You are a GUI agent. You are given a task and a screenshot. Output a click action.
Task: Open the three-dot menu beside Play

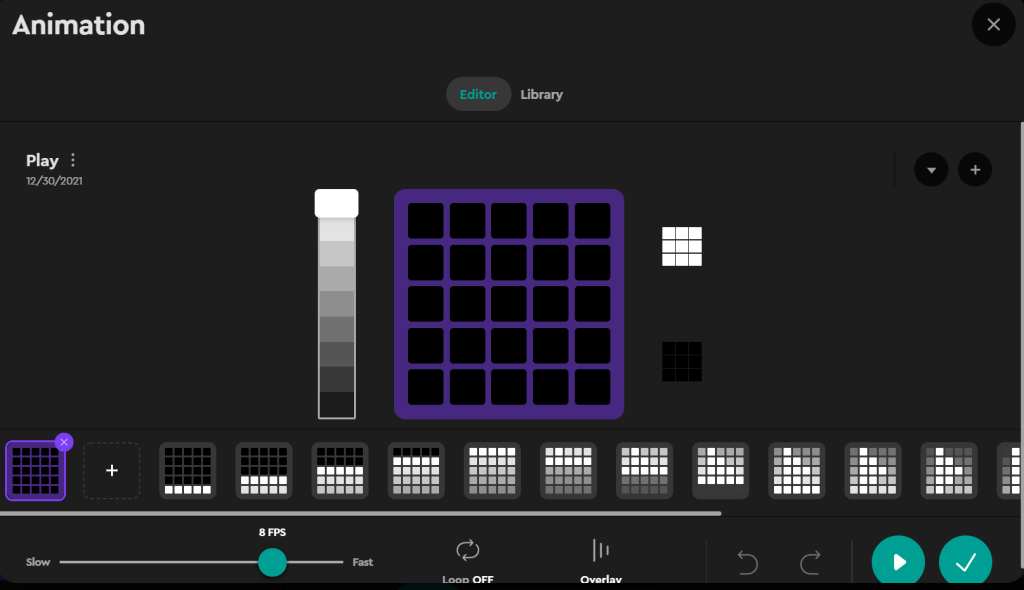click(73, 160)
